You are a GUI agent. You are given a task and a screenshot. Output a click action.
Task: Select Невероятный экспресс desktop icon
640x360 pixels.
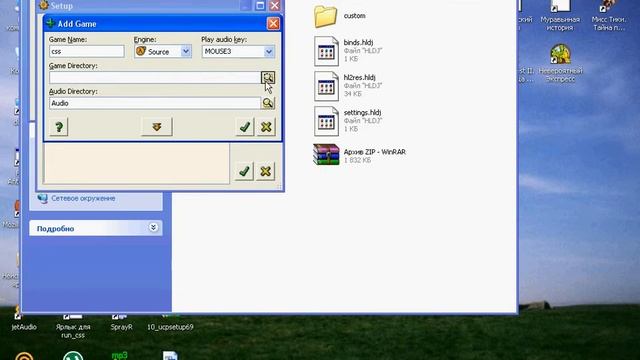(560, 64)
